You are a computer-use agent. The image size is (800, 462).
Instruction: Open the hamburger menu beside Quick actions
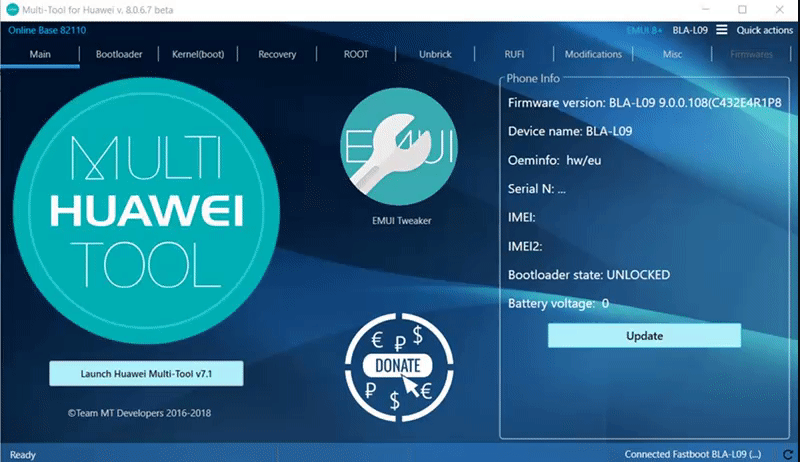pos(721,30)
